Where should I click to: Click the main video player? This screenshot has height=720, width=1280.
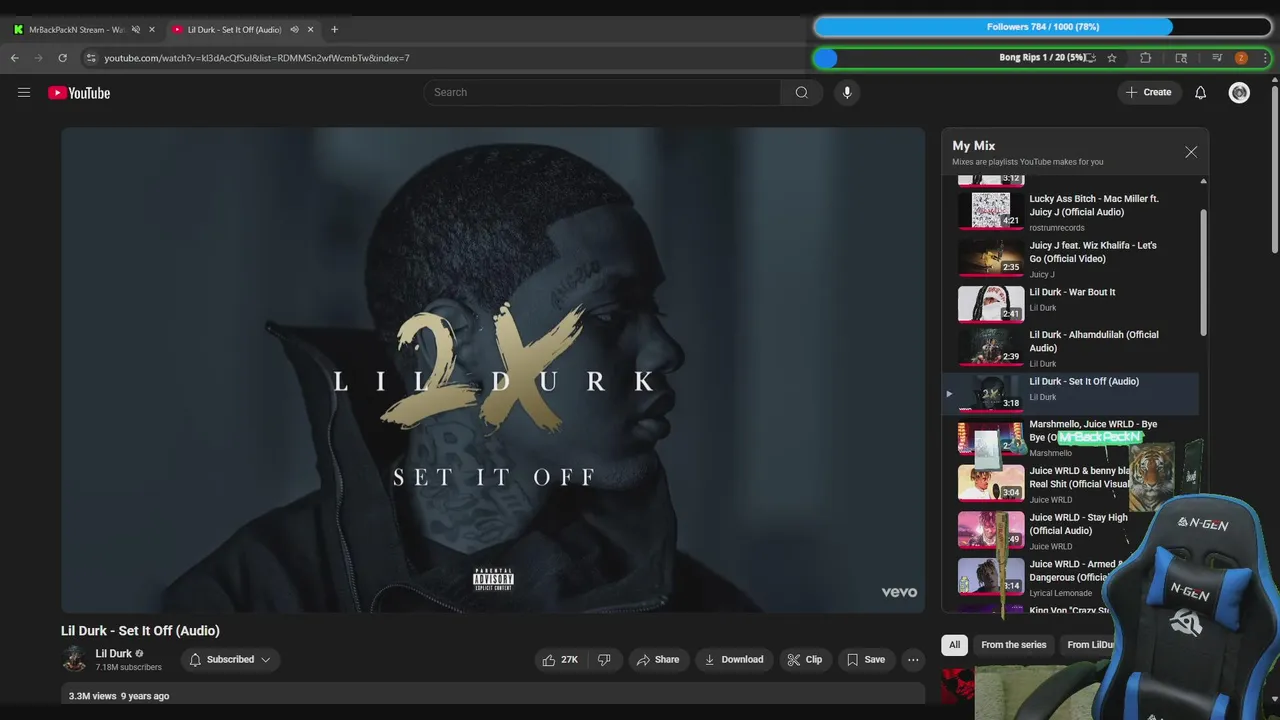pos(493,370)
